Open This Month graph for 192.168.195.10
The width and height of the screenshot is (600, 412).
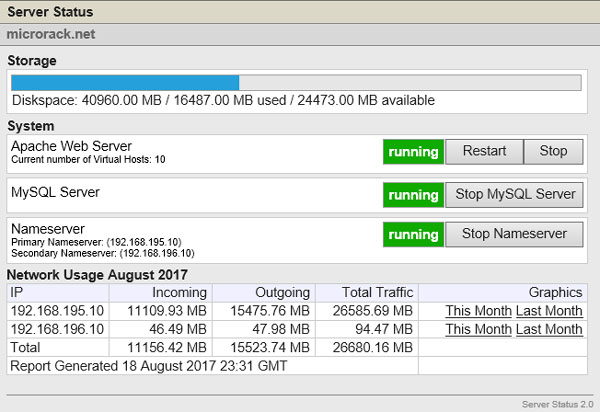(x=478, y=311)
